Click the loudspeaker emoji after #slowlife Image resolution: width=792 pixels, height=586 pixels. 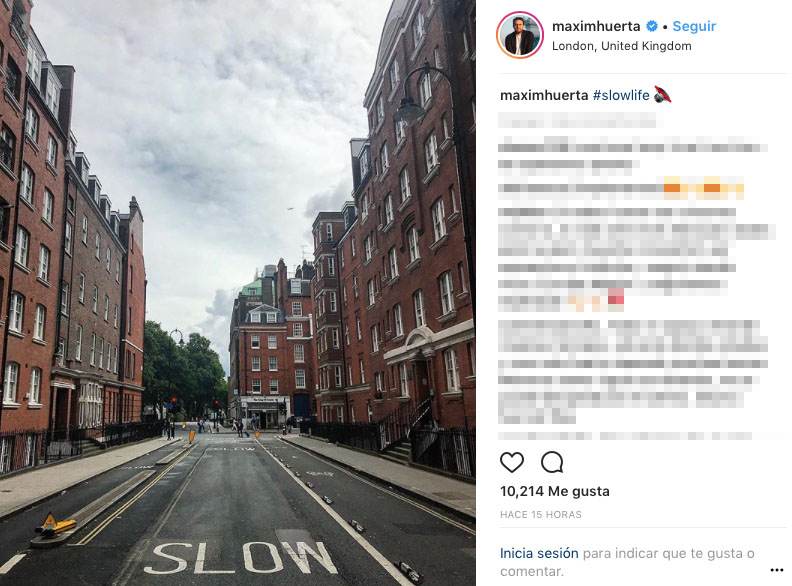[662, 94]
